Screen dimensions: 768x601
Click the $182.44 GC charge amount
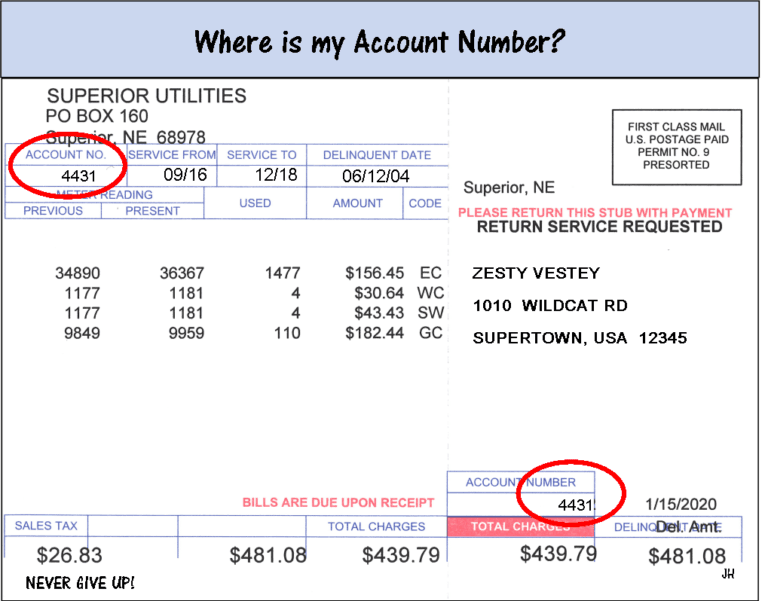tap(374, 333)
